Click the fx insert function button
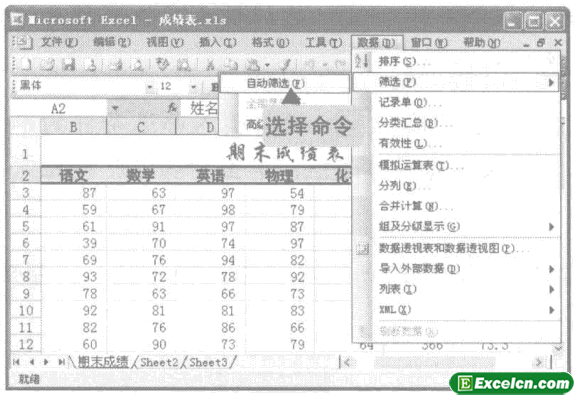This screenshot has width=574, height=395. (172, 108)
